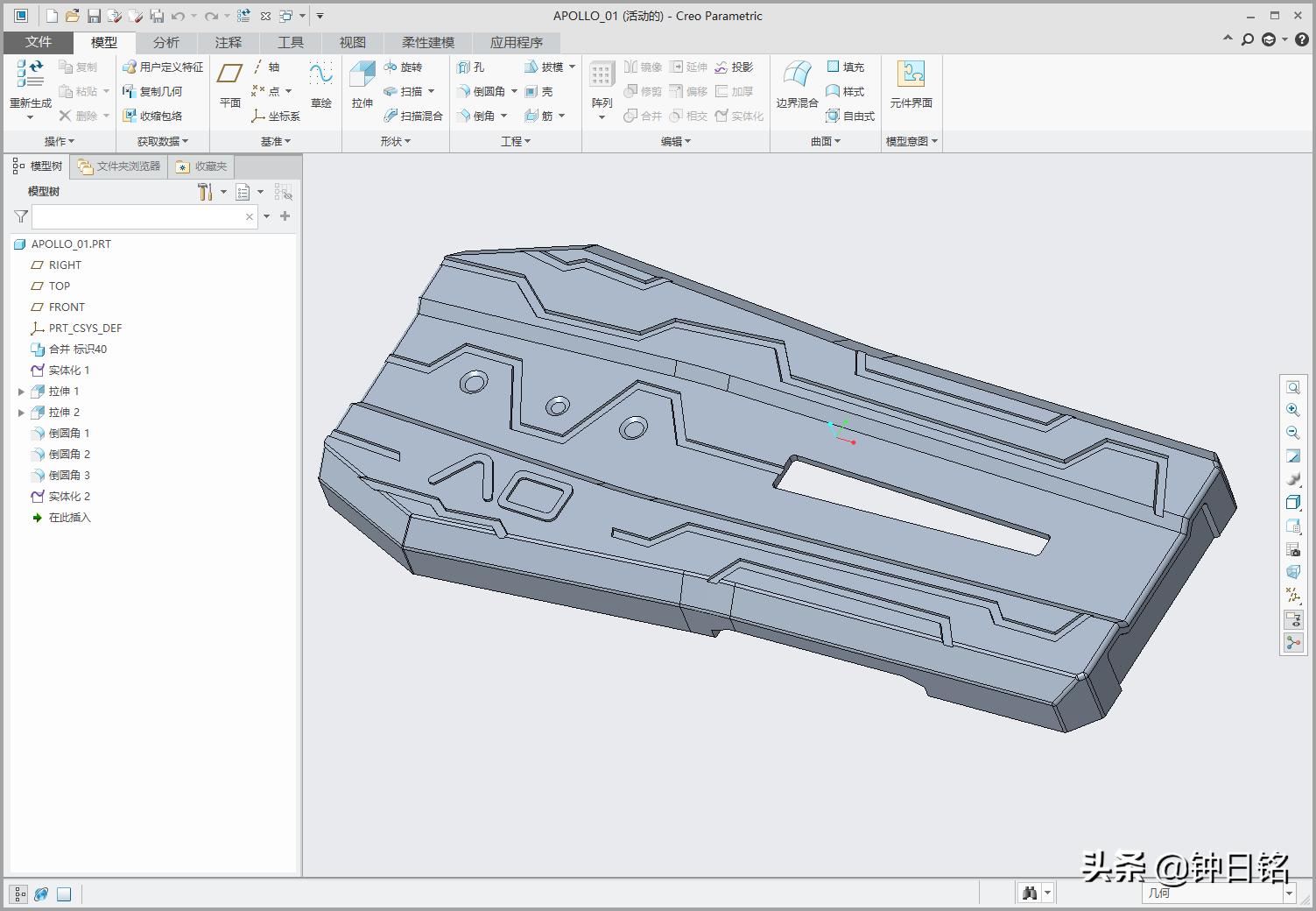1316x911 pixels.
Task: Expand the 拉伸 1 tree node
Action: point(22,392)
